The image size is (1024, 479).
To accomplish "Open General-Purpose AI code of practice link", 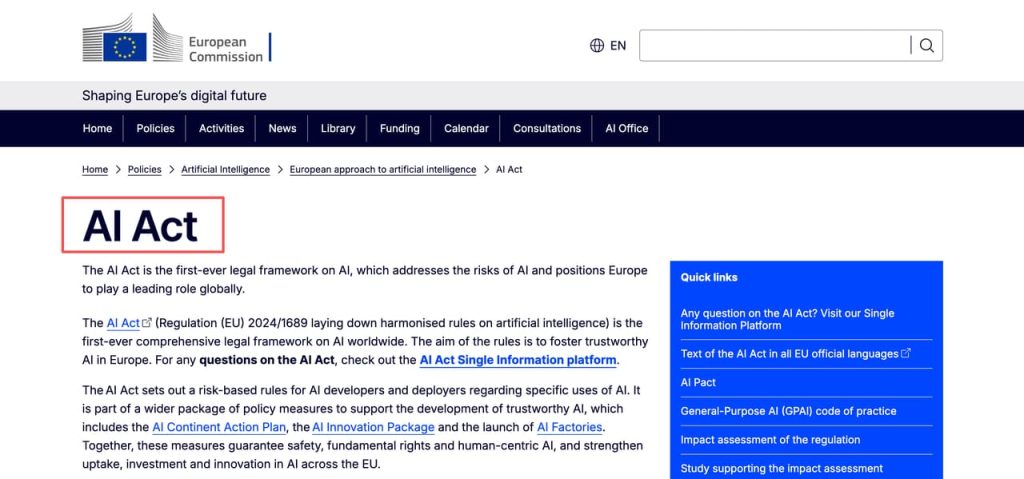I will (788, 411).
